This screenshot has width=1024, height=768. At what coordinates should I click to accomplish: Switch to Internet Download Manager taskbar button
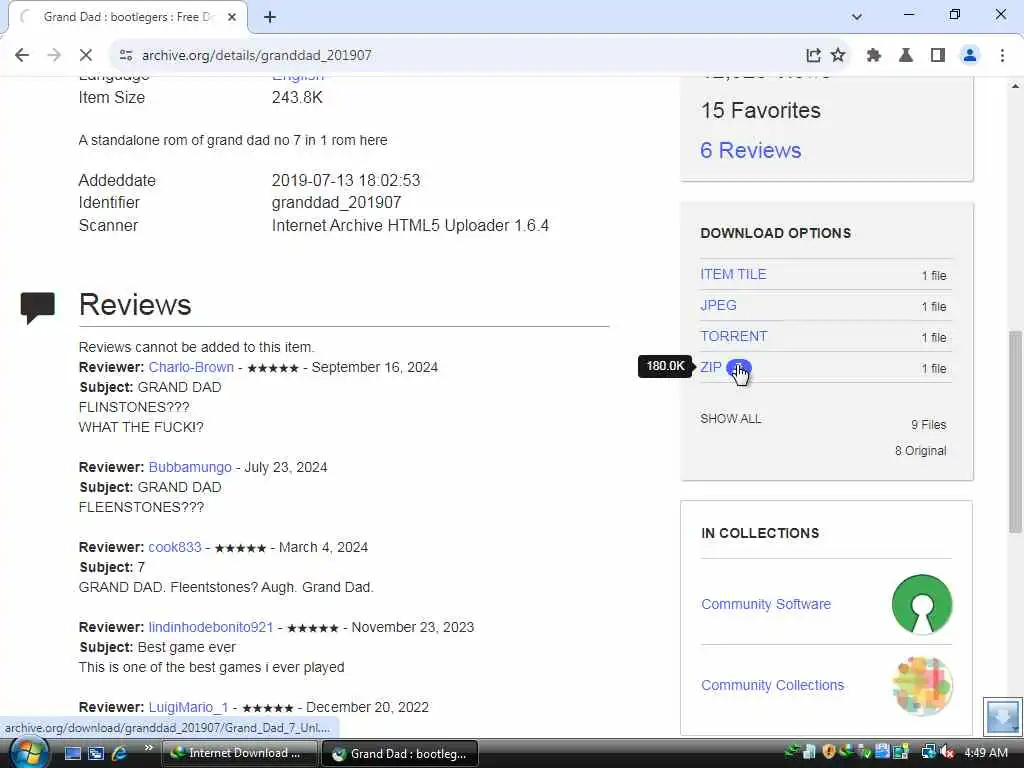(239, 753)
